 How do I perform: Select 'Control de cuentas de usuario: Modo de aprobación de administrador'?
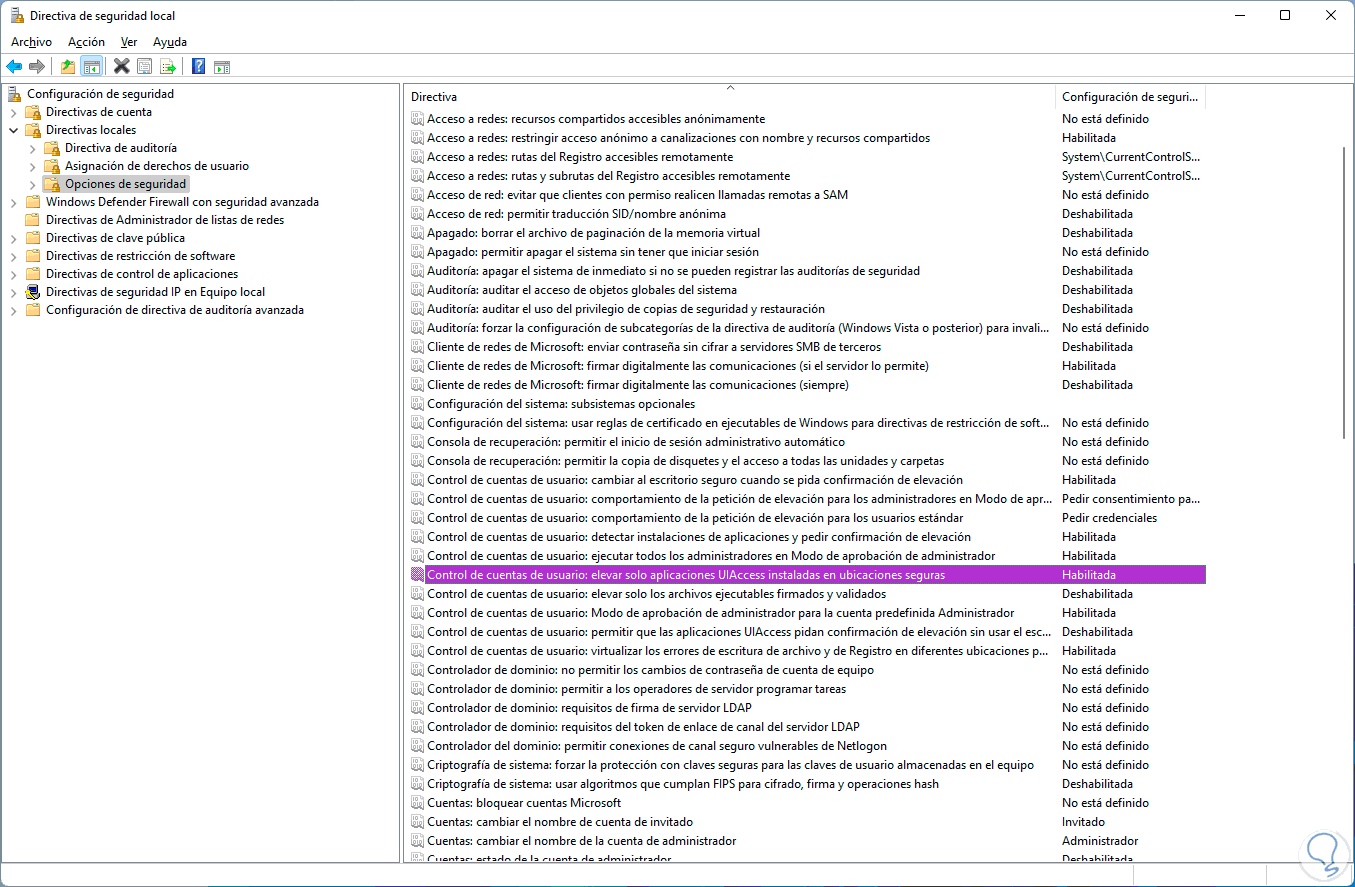(721, 613)
